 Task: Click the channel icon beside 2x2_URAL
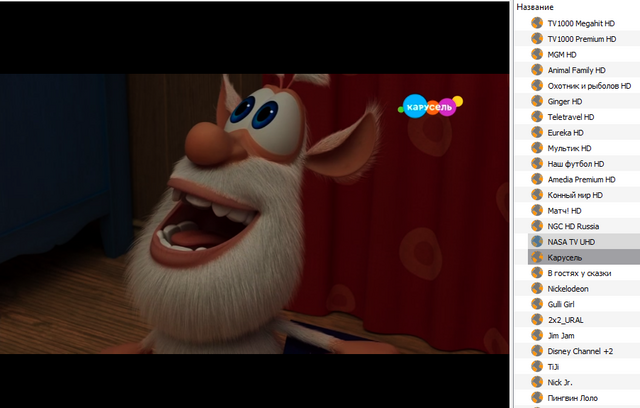tap(537, 319)
